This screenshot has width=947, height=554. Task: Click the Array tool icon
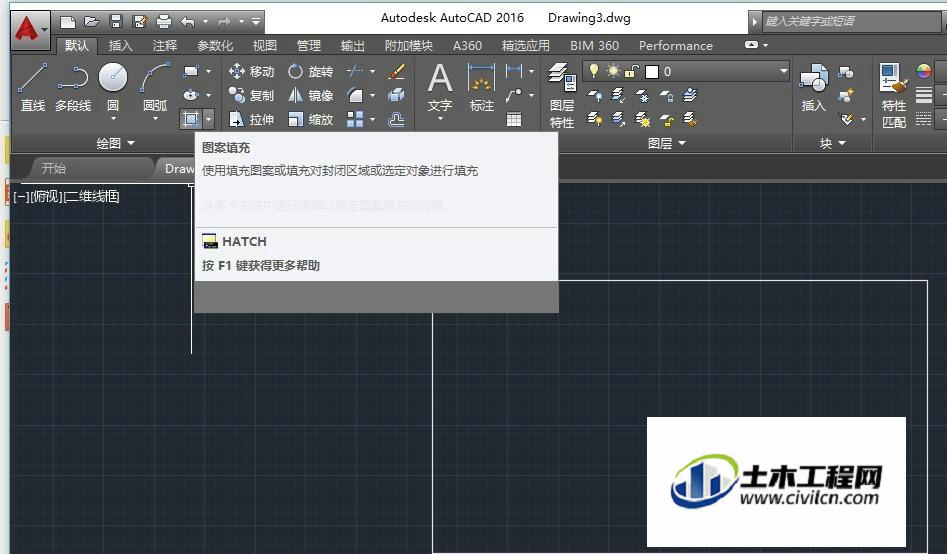pyautogui.click(x=355, y=119)
